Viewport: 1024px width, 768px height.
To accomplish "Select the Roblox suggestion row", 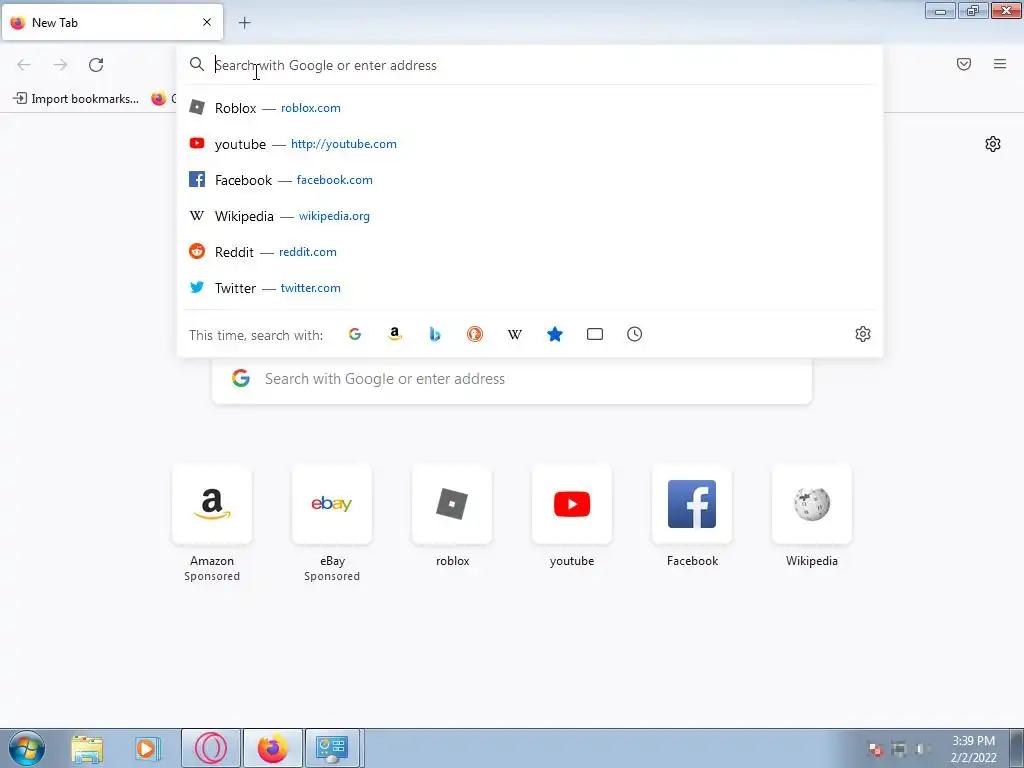I will 530,108.
